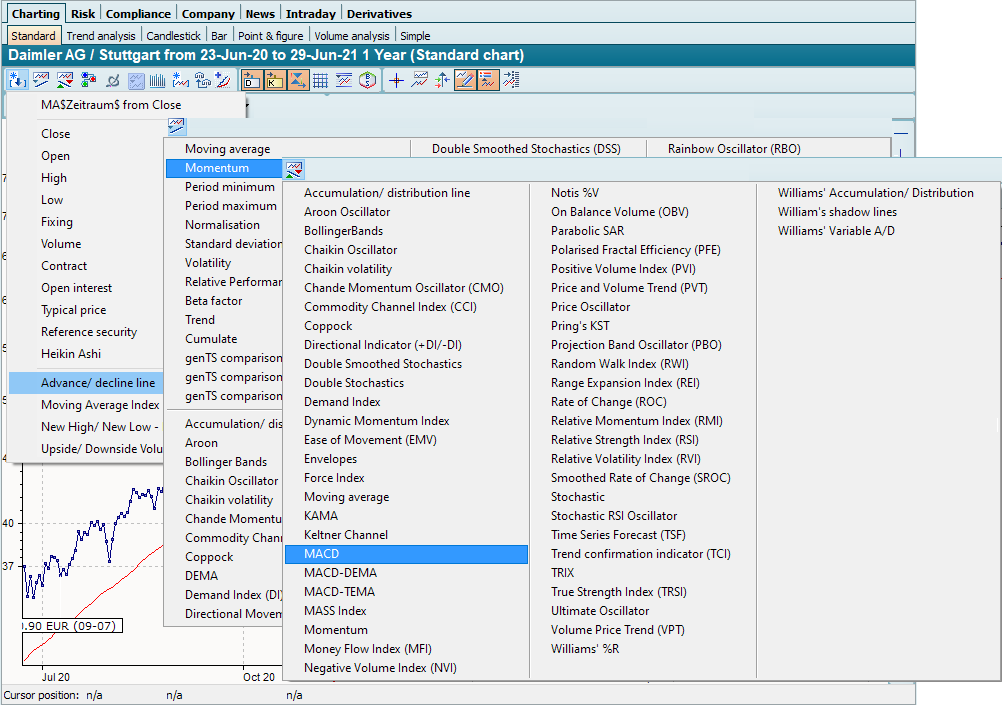The width and height of the screenshot is (1002, 705).
Task: Click the circular B/S signals icon
Action: [x=368, y=81]
